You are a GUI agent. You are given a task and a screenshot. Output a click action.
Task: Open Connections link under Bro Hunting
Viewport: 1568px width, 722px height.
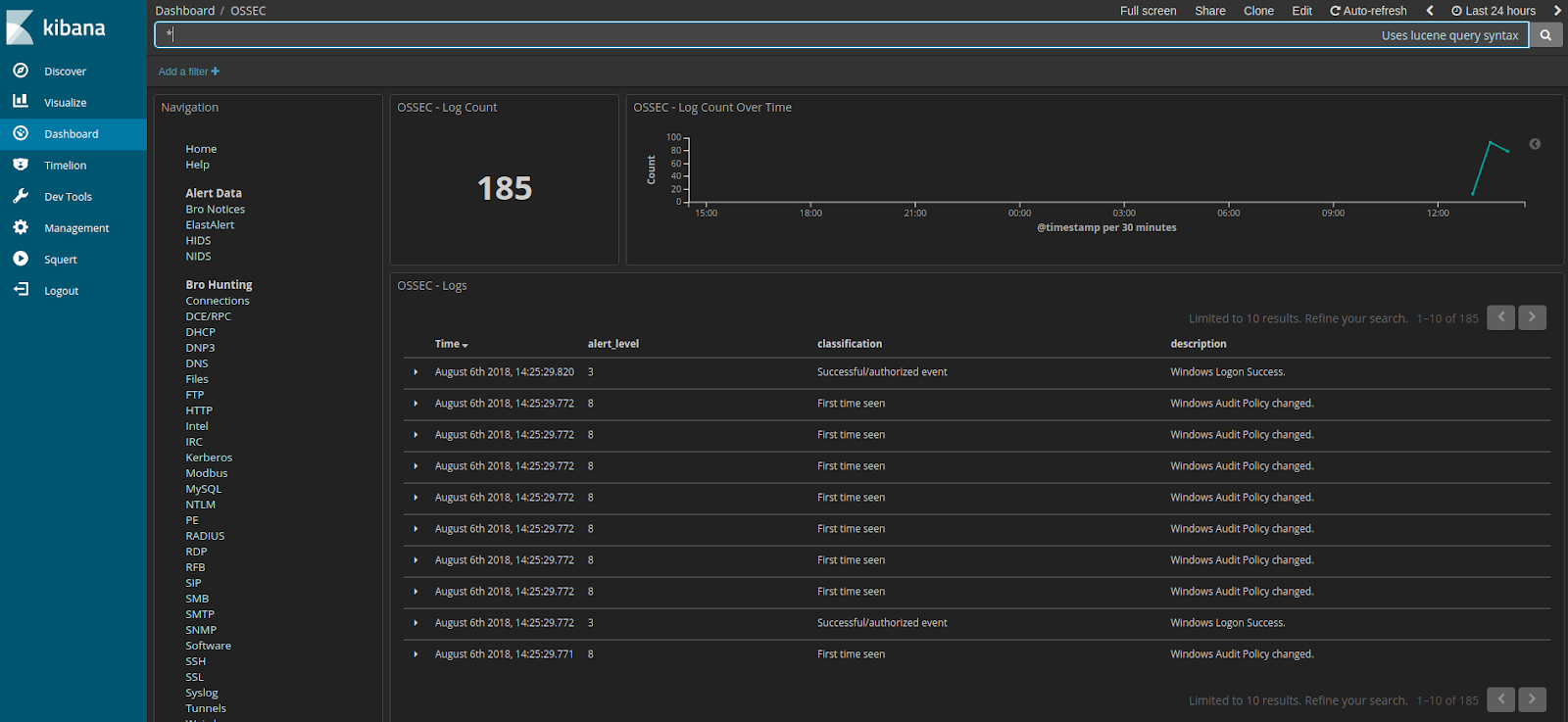coord(218,301)
